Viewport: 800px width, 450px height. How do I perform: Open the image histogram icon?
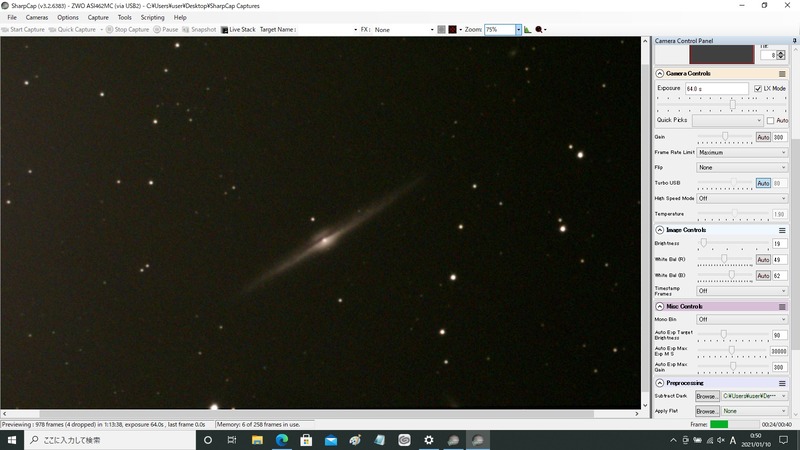[x=528, y=30]
